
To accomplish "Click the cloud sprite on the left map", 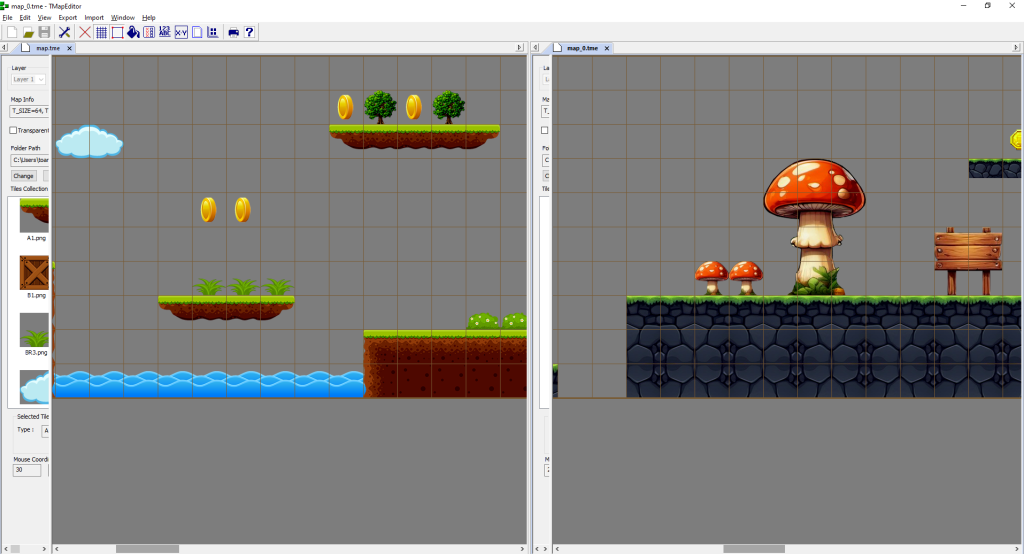I will point(89,142).
